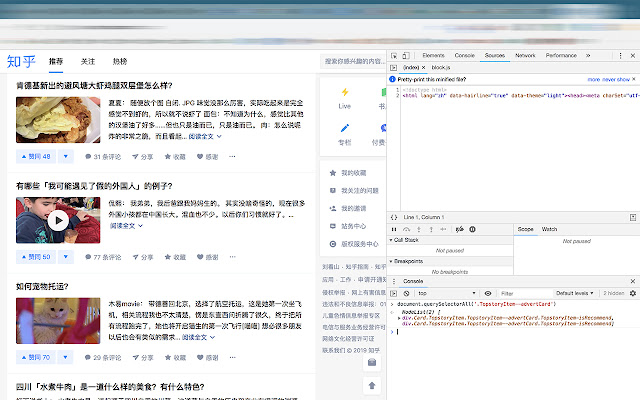Open the 77 条评论 comments
This screenshot has height=400, width=640.
[103, 257]
